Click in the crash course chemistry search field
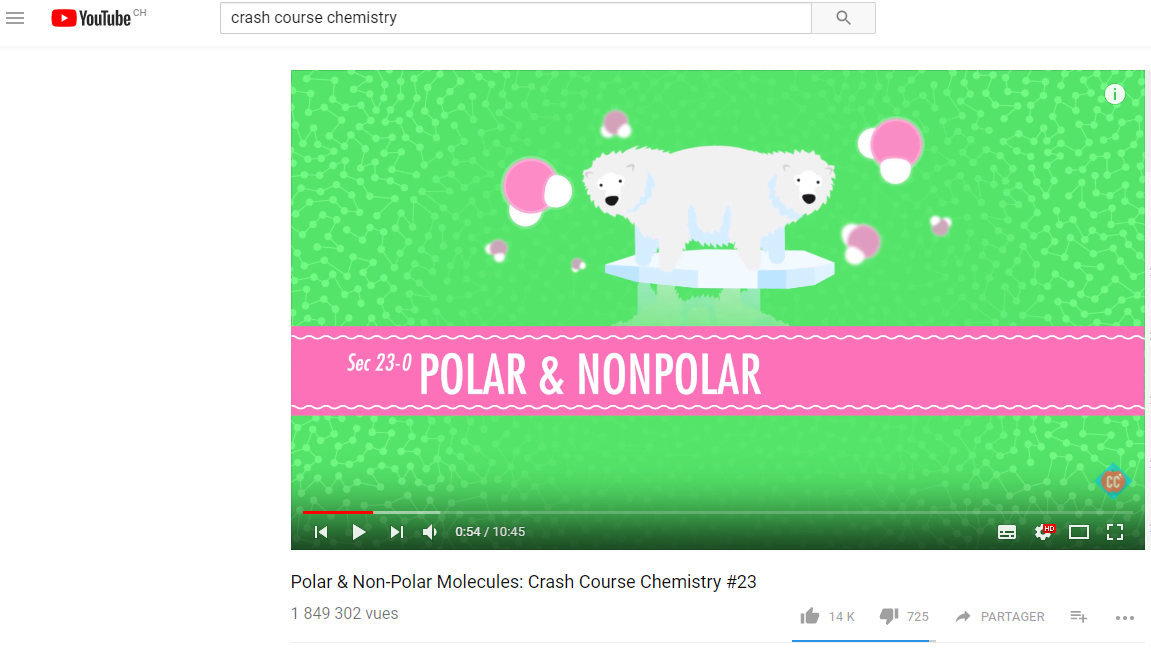This screenshot has height=651, width=1151. [x=516, y=18]
